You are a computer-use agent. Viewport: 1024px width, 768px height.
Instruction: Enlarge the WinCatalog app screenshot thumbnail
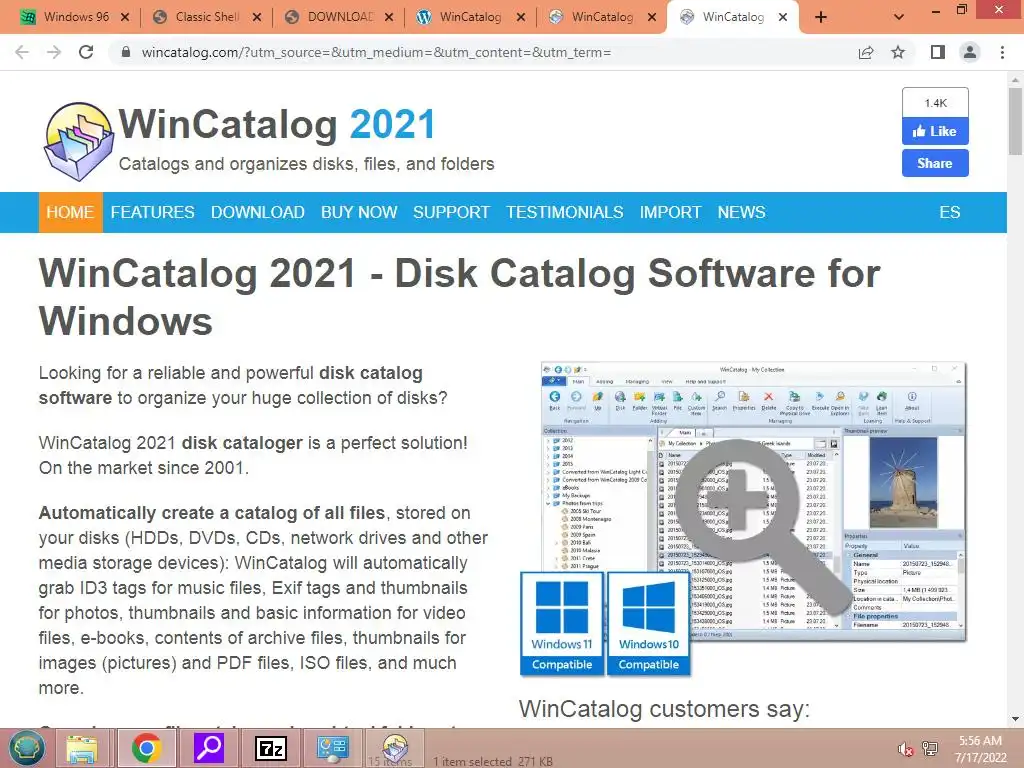pos(753,502)
